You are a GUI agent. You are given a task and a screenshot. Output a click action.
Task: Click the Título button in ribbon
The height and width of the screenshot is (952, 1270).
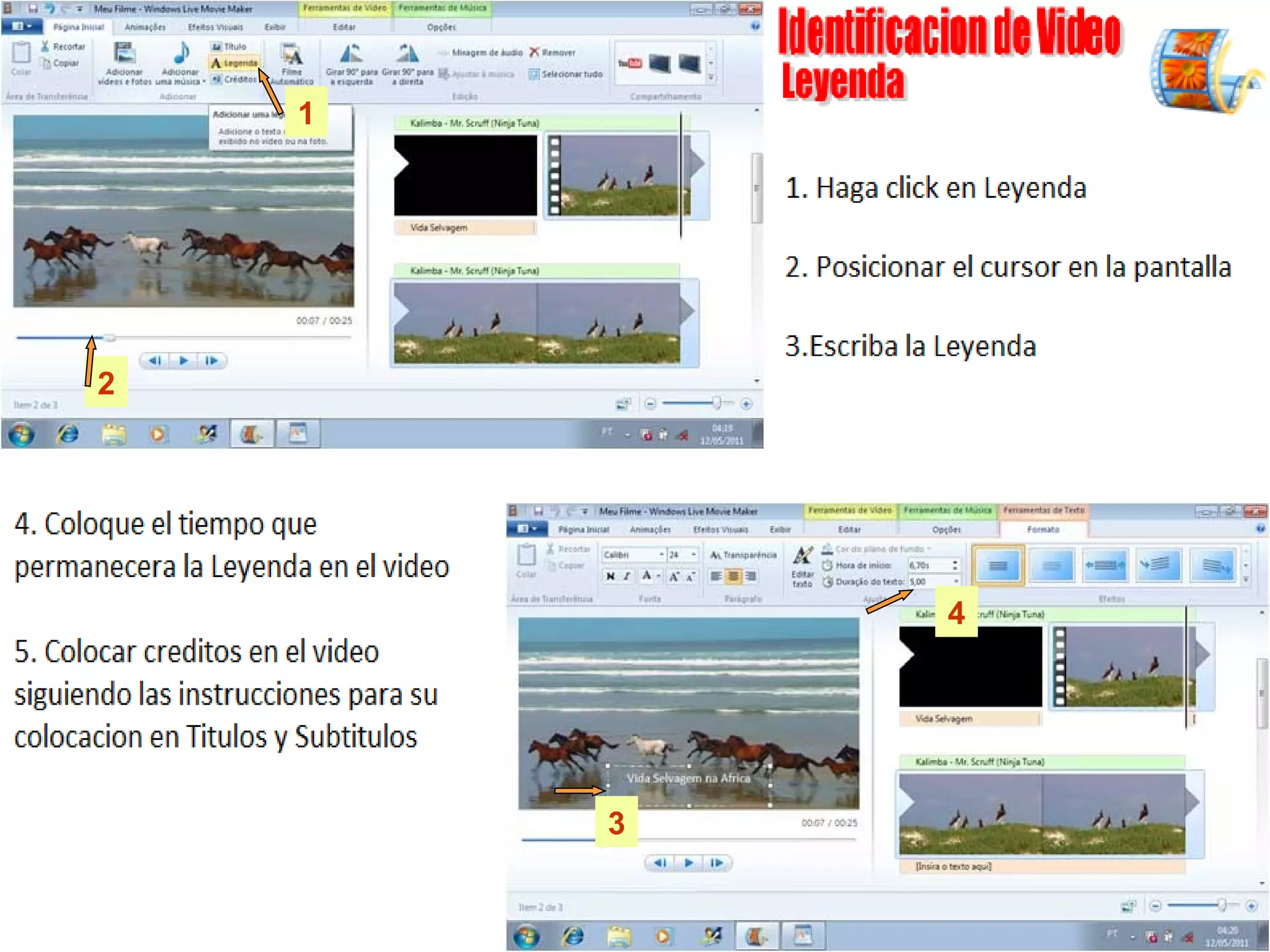coord(229,46)
